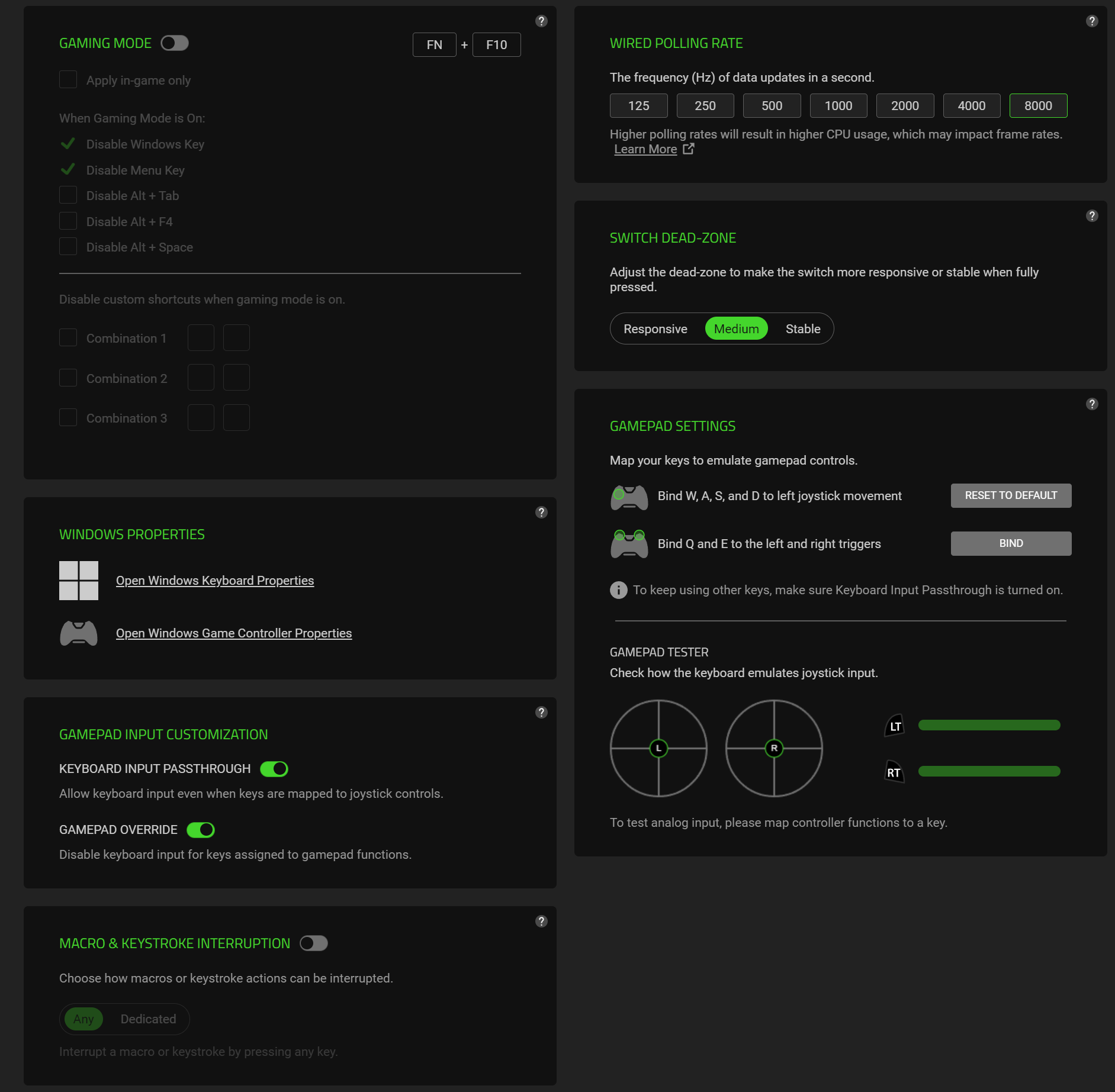Click first key box of Combination 3
The width and height of the screenshot is (1115, 1092).
(x=201, y=418)
